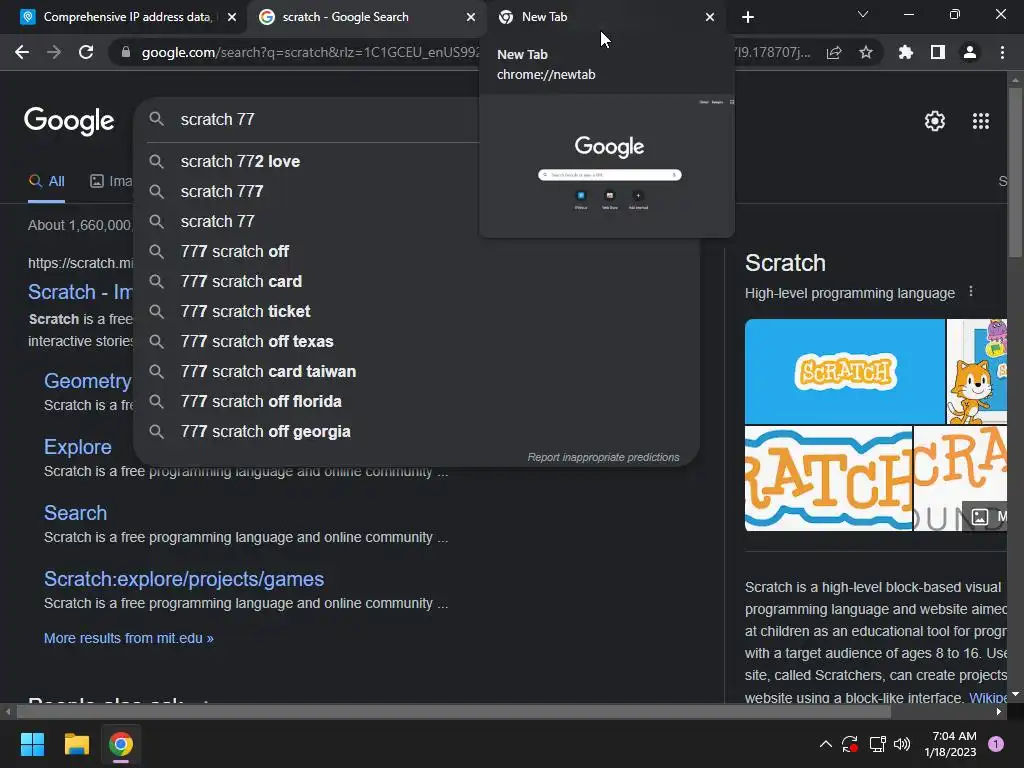This screenshot has height=768, width=1024.
Task: Click Report inappropriate predictions link
Action: 603,457
